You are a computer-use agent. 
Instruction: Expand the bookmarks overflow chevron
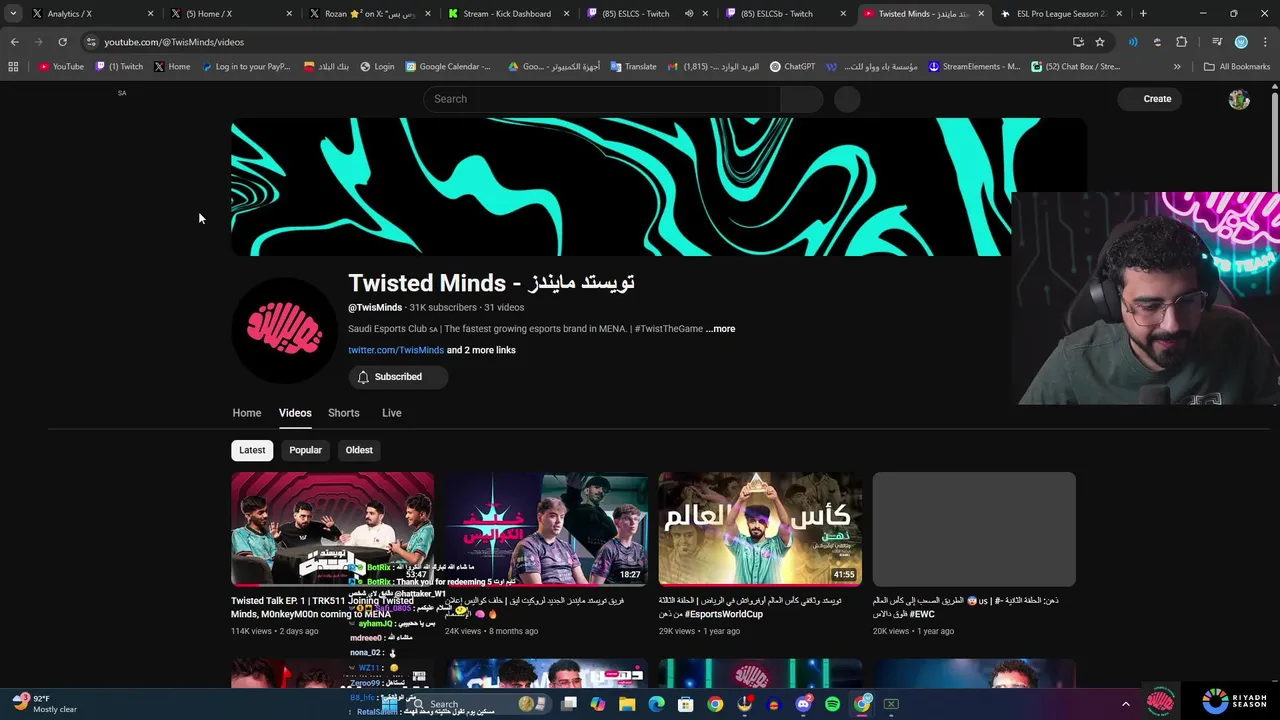[x=1177, y=67]
